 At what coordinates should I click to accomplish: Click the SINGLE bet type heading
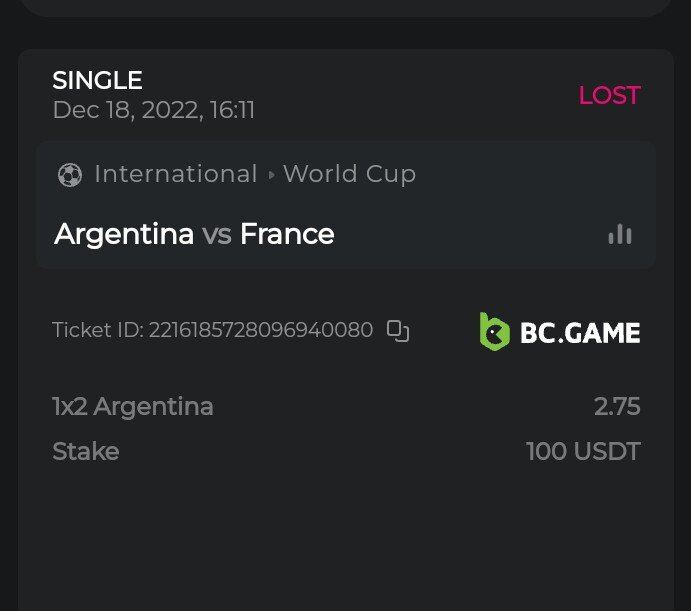pos(97,80)
